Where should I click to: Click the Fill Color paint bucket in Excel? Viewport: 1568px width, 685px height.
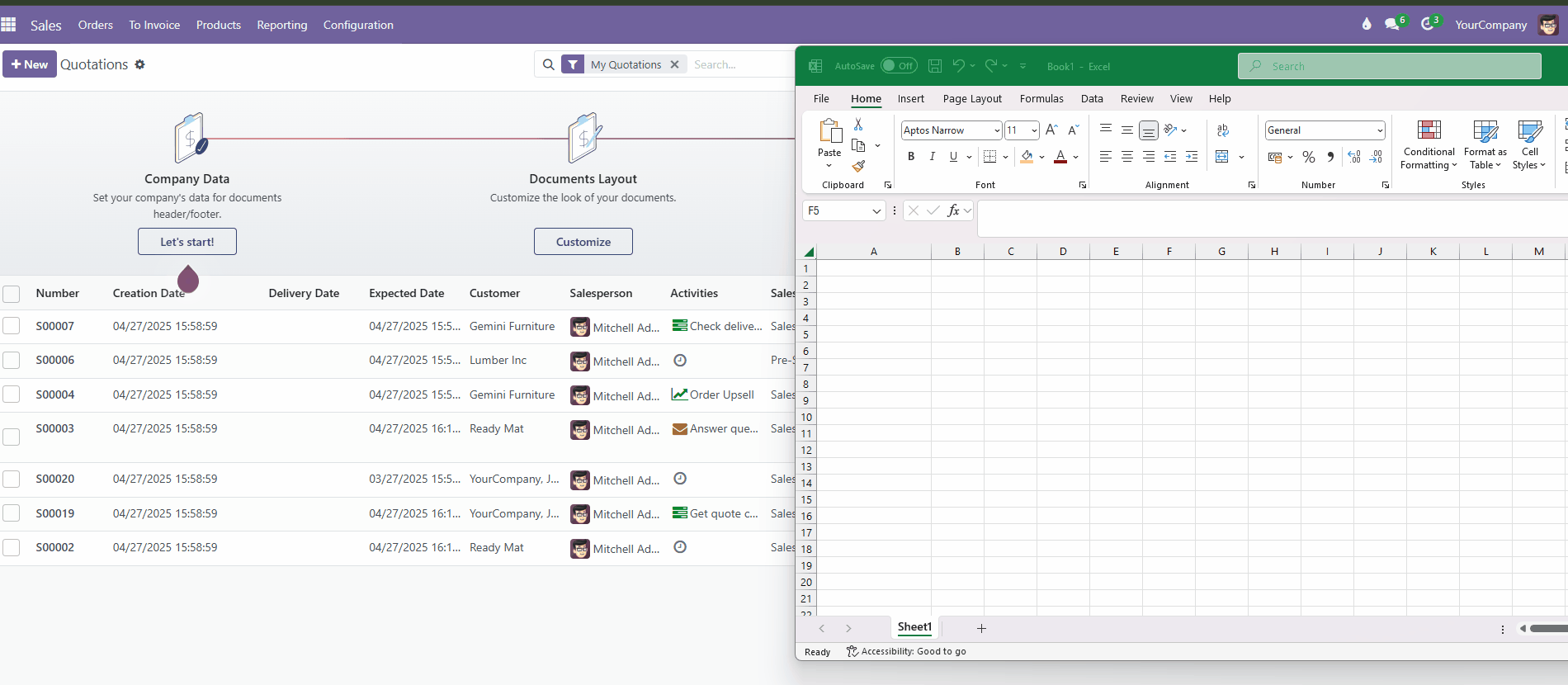coord(1027,156)
